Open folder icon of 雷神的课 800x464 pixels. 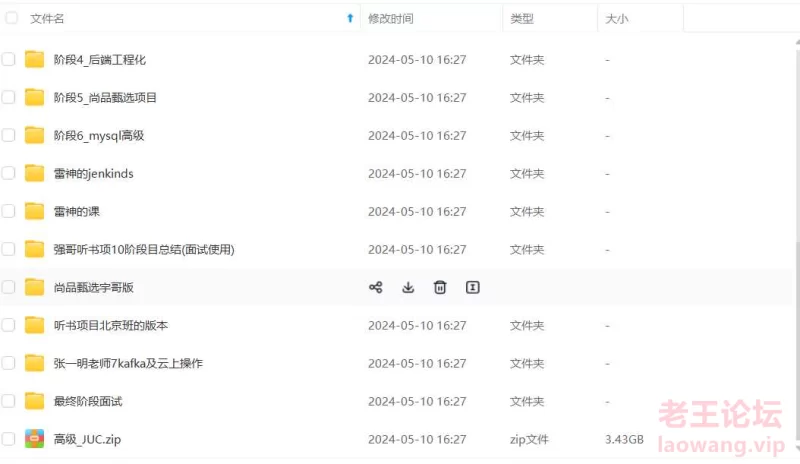point(34,211)
